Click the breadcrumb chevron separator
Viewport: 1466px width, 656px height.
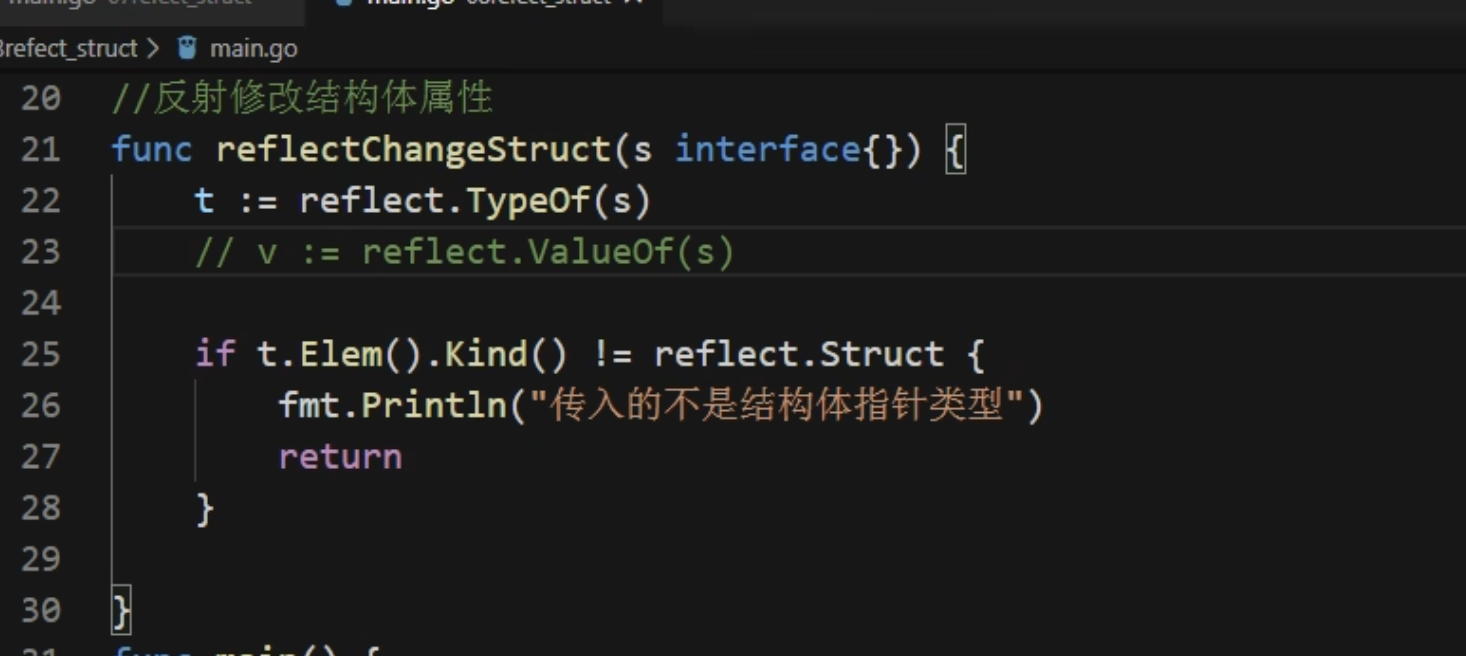[153, 48]
